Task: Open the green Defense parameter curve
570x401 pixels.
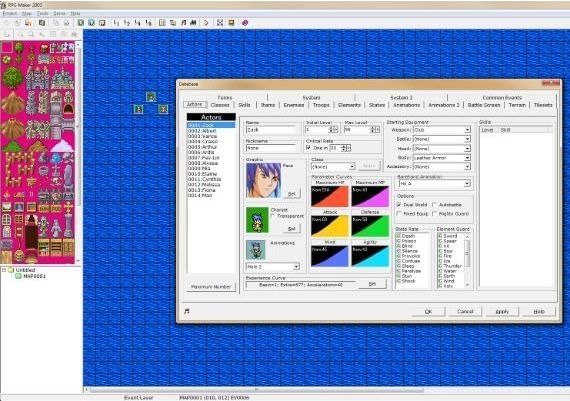Action: coord(370,226)
